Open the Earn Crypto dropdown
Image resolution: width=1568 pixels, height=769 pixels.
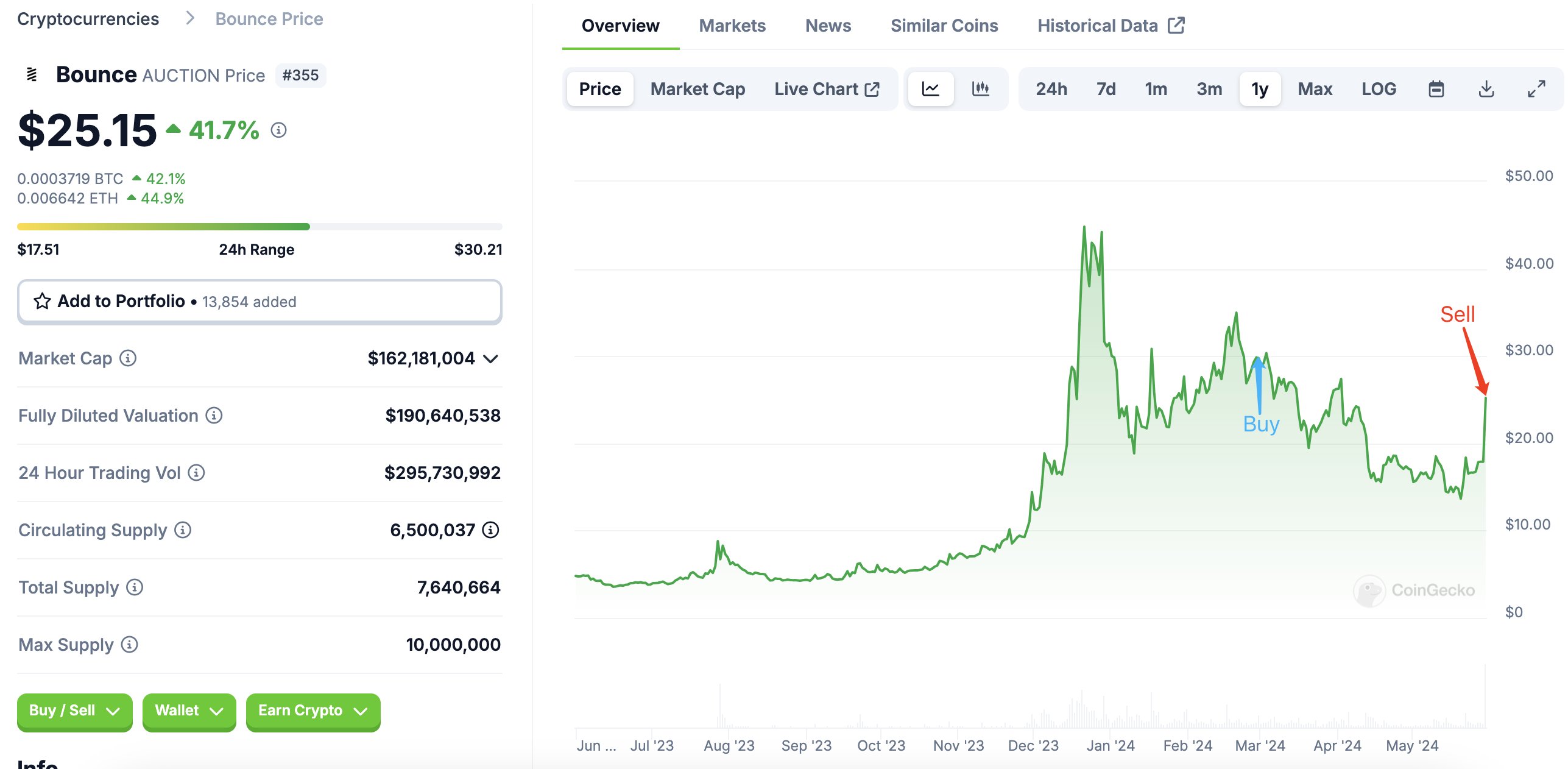313,711
